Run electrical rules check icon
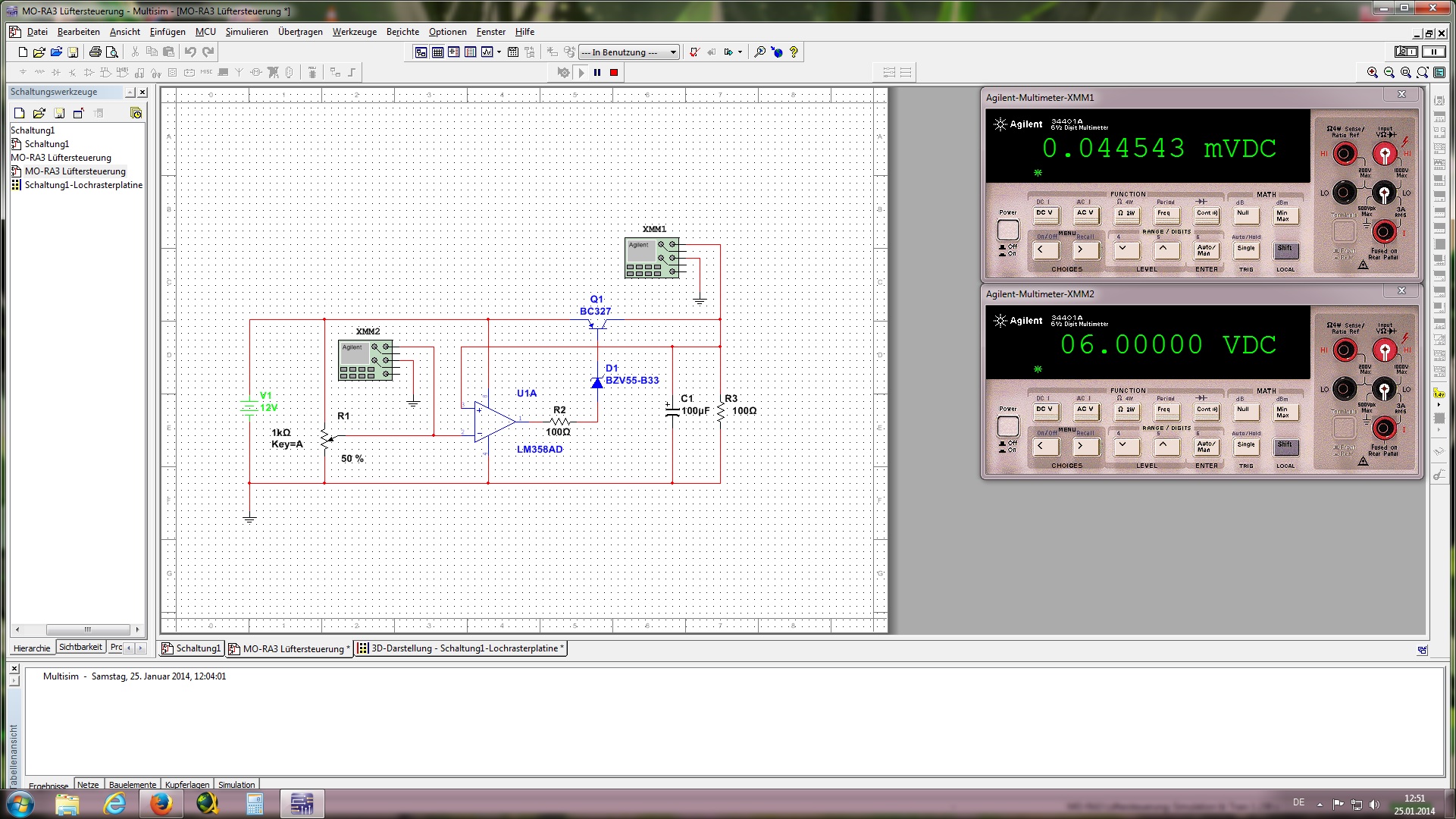This screenshot has height=819, width=1456. [694, 52]
